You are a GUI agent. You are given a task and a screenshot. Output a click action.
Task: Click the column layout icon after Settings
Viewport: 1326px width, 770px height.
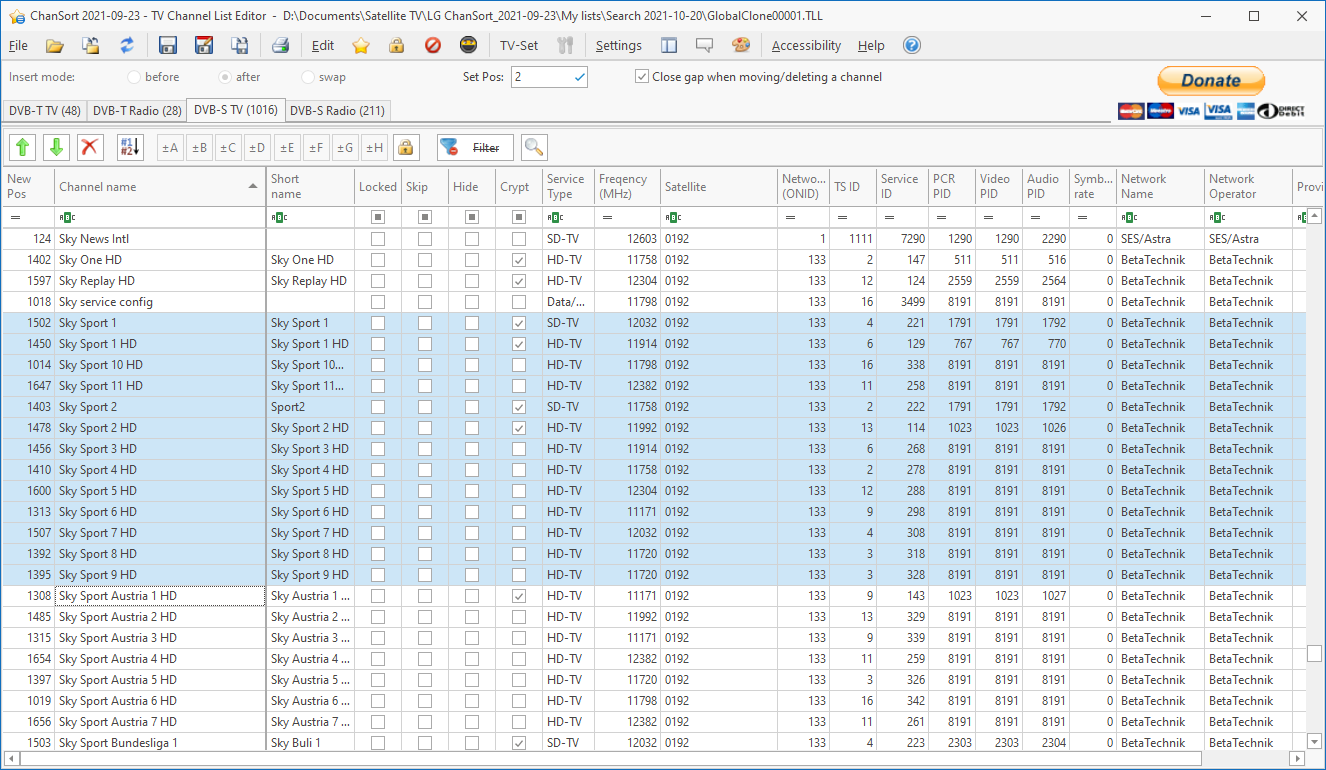pyautogui.click(x=669, y=45)
